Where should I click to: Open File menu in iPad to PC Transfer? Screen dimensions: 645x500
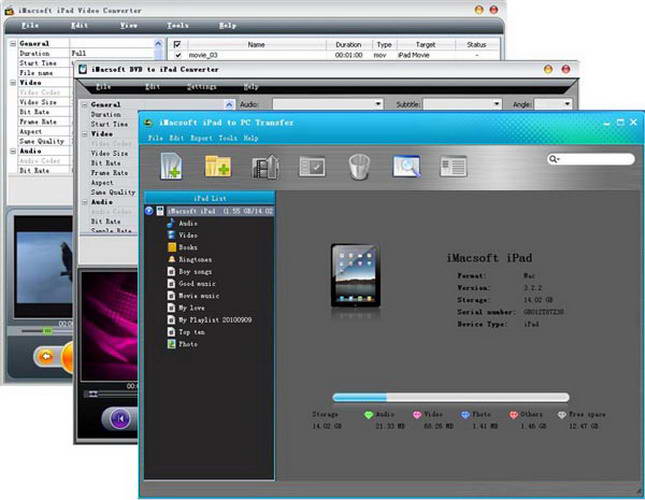point(155,138)
